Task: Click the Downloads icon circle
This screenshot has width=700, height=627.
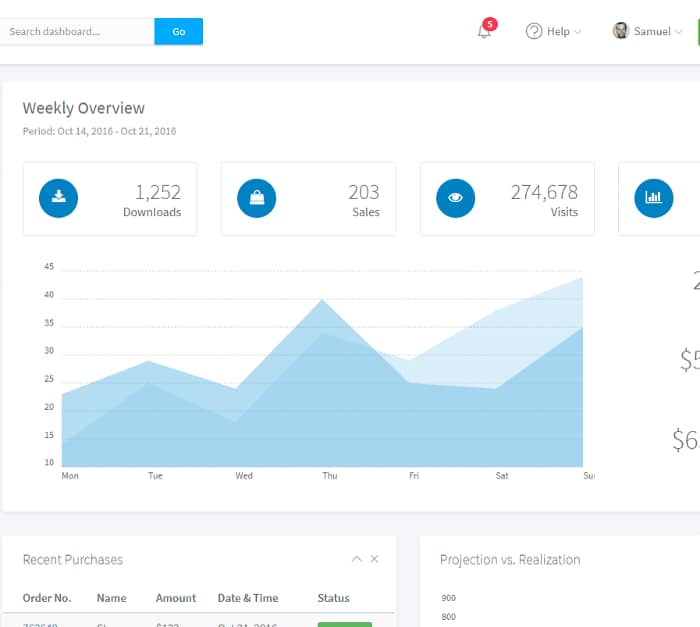Action: 58,198
